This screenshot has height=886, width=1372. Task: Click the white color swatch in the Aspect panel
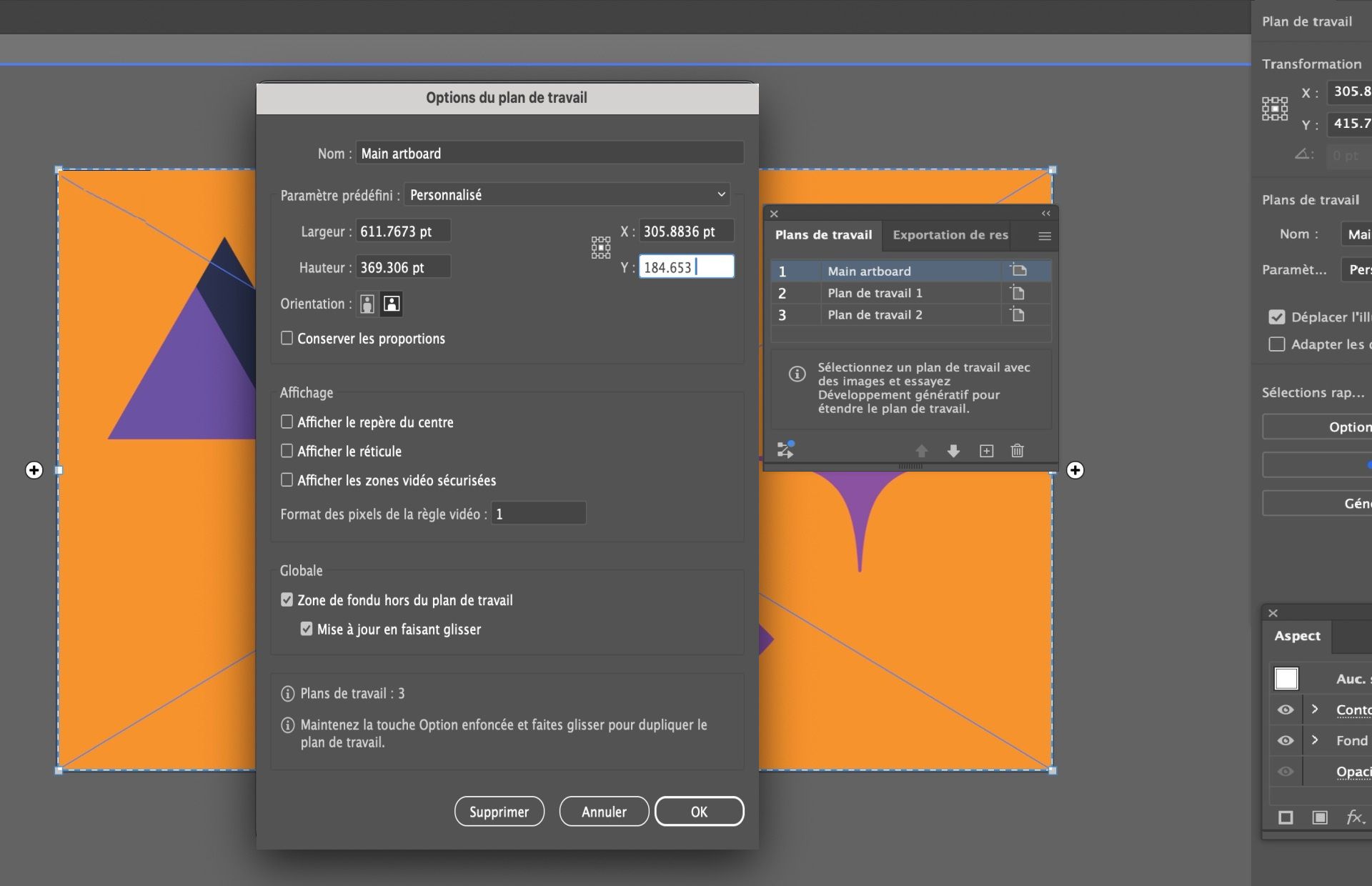[1286, 678]
